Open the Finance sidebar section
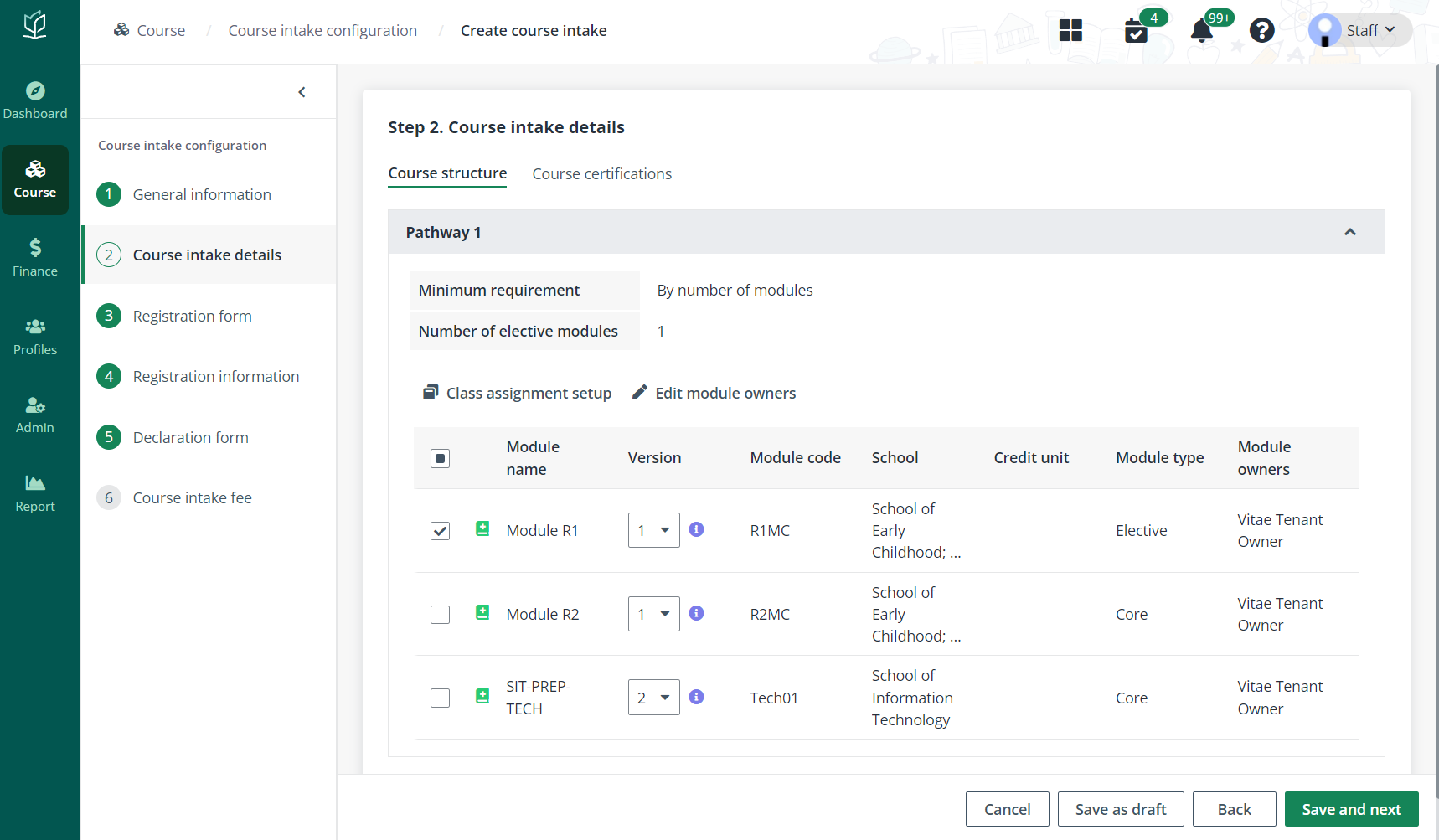Screen dimensions: 1439x840 pos(35,258)
